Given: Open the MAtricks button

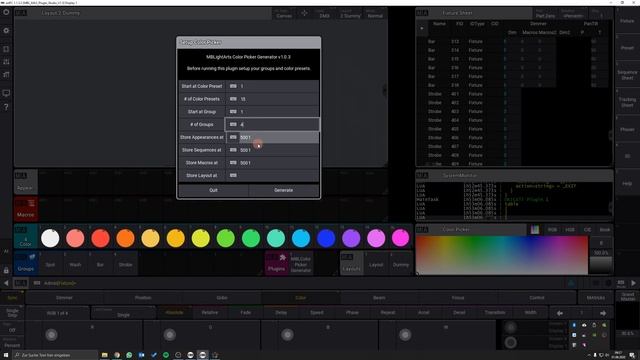Looking at the screenshot, I should click(x=596, y=298).
